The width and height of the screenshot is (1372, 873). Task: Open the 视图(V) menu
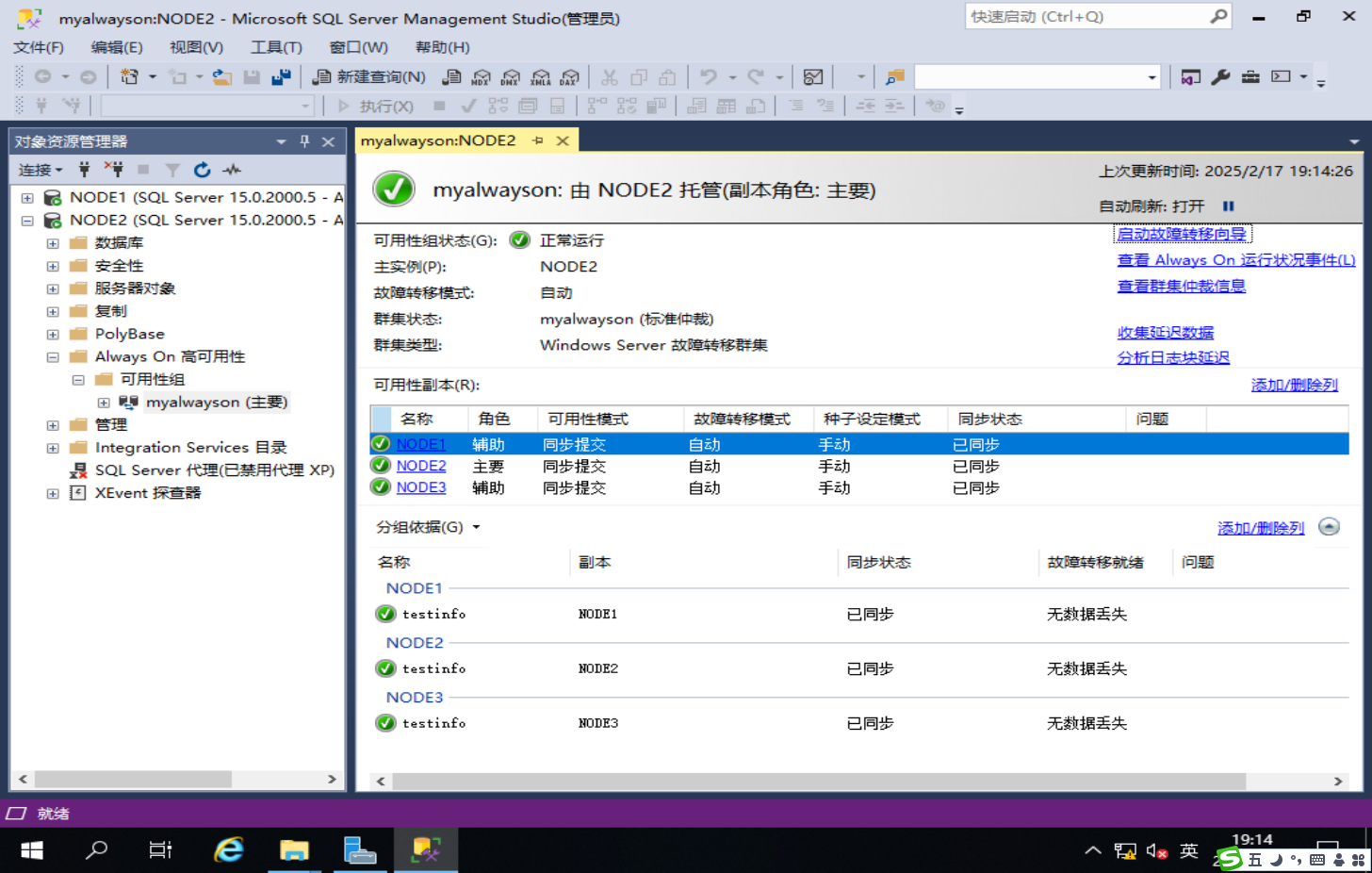(196, 47)
